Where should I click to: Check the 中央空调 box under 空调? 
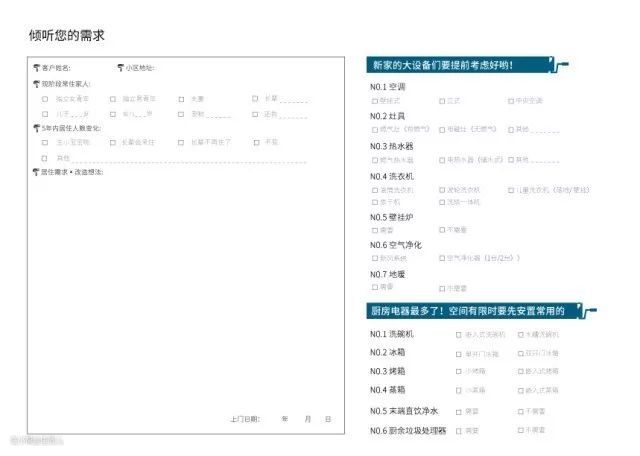point(510,101)
